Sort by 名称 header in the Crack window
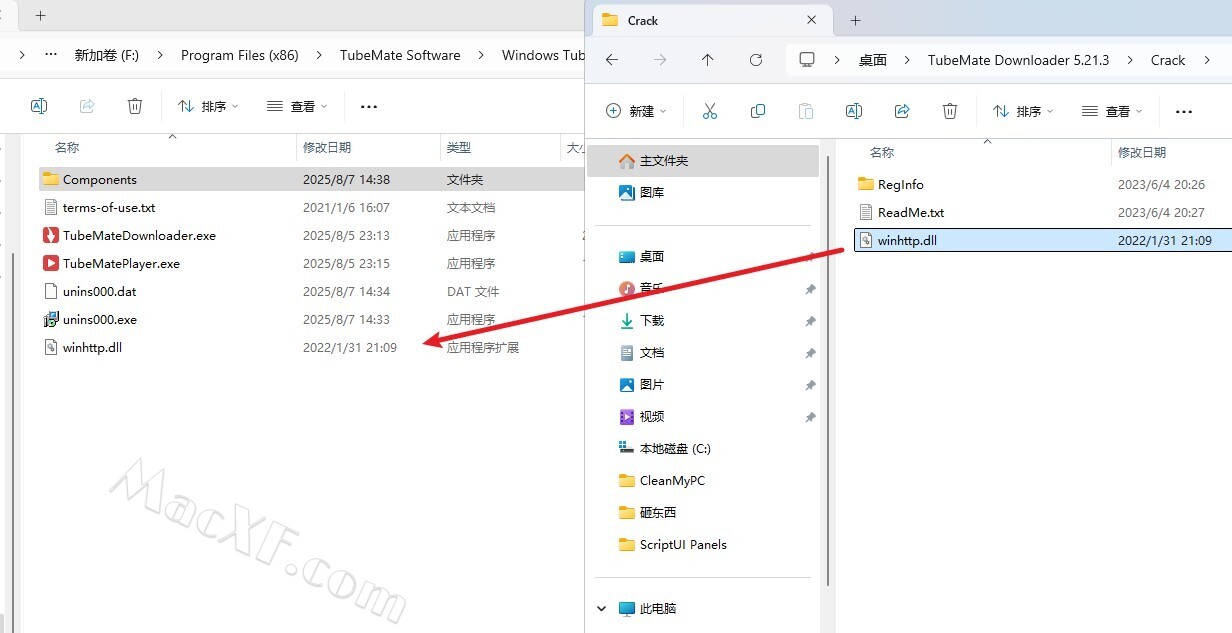Viewport: 1232px width, 633px height. coord(882,153)
